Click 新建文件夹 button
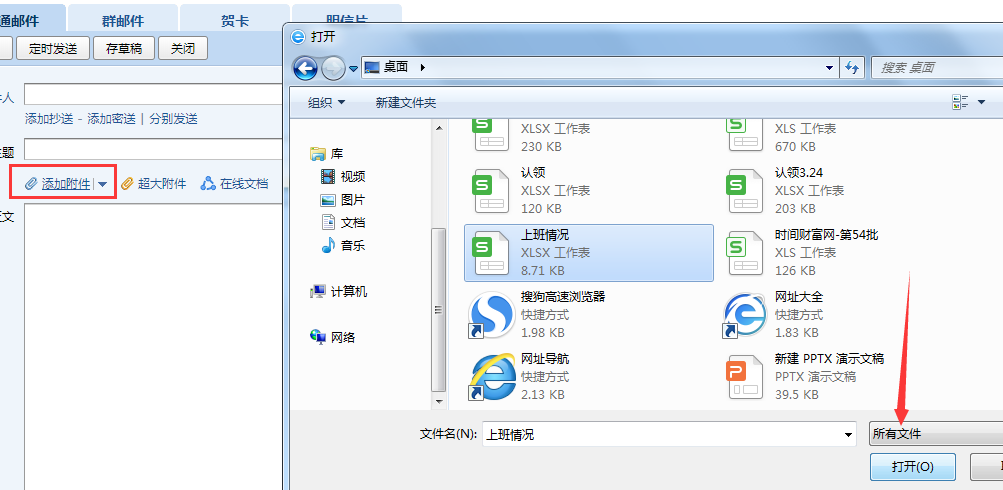The height and width of the screenshot is (490, 1003). point(406,102)
